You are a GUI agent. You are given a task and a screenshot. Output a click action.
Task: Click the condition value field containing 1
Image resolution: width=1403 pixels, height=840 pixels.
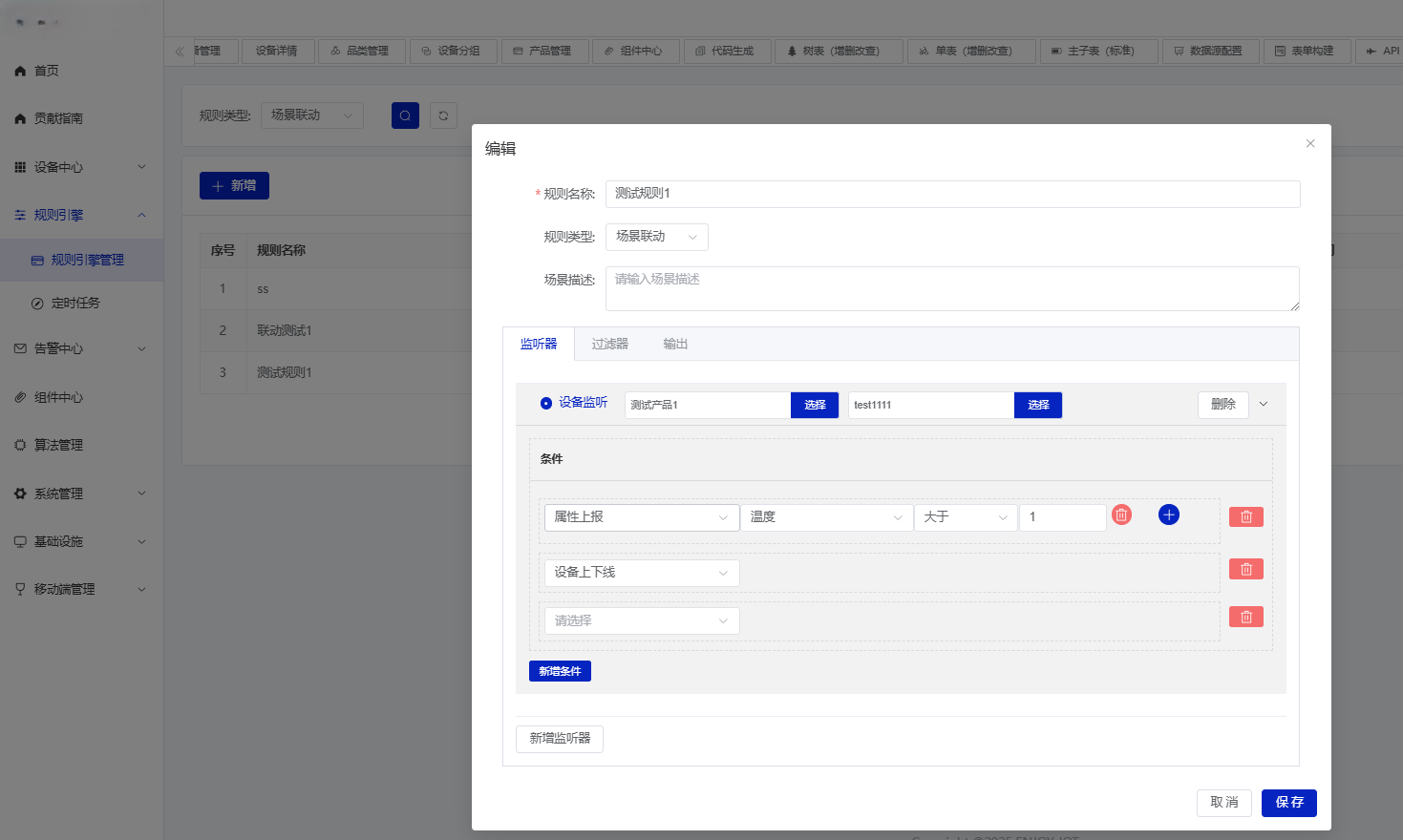[1063, 517]
